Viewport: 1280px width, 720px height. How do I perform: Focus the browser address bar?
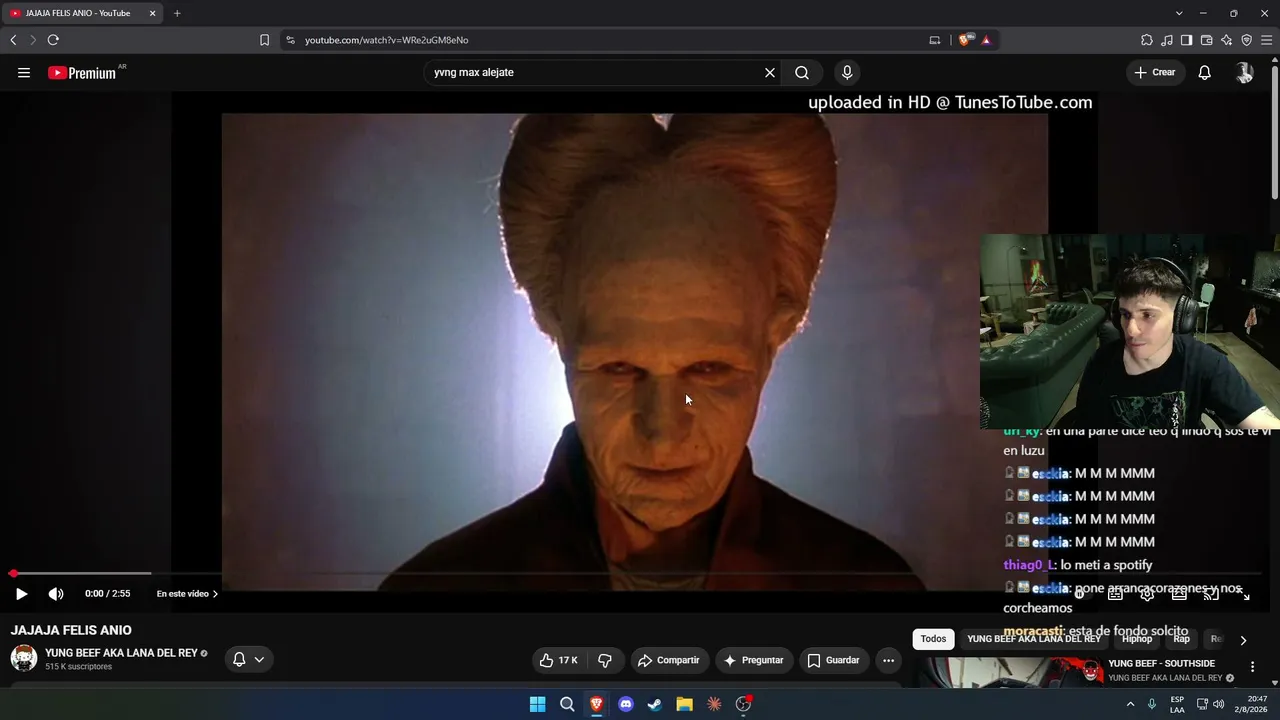610,40
